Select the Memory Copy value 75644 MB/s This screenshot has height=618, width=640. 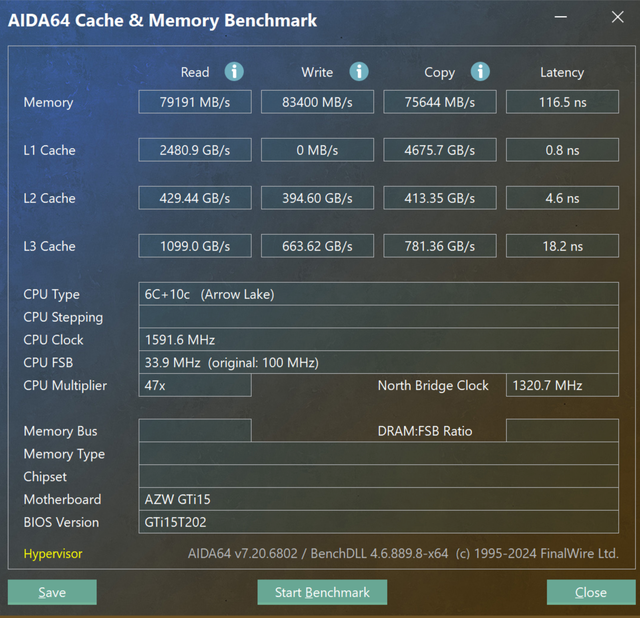pyautogui.click(x=440, y=102)
